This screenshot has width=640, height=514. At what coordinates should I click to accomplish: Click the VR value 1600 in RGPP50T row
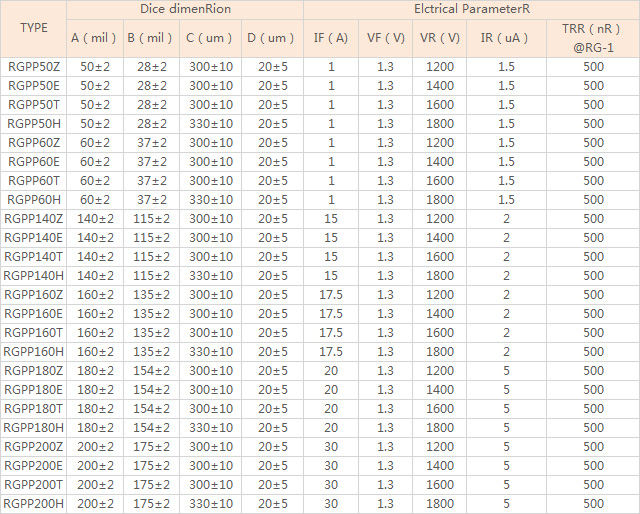click(440, 105)
